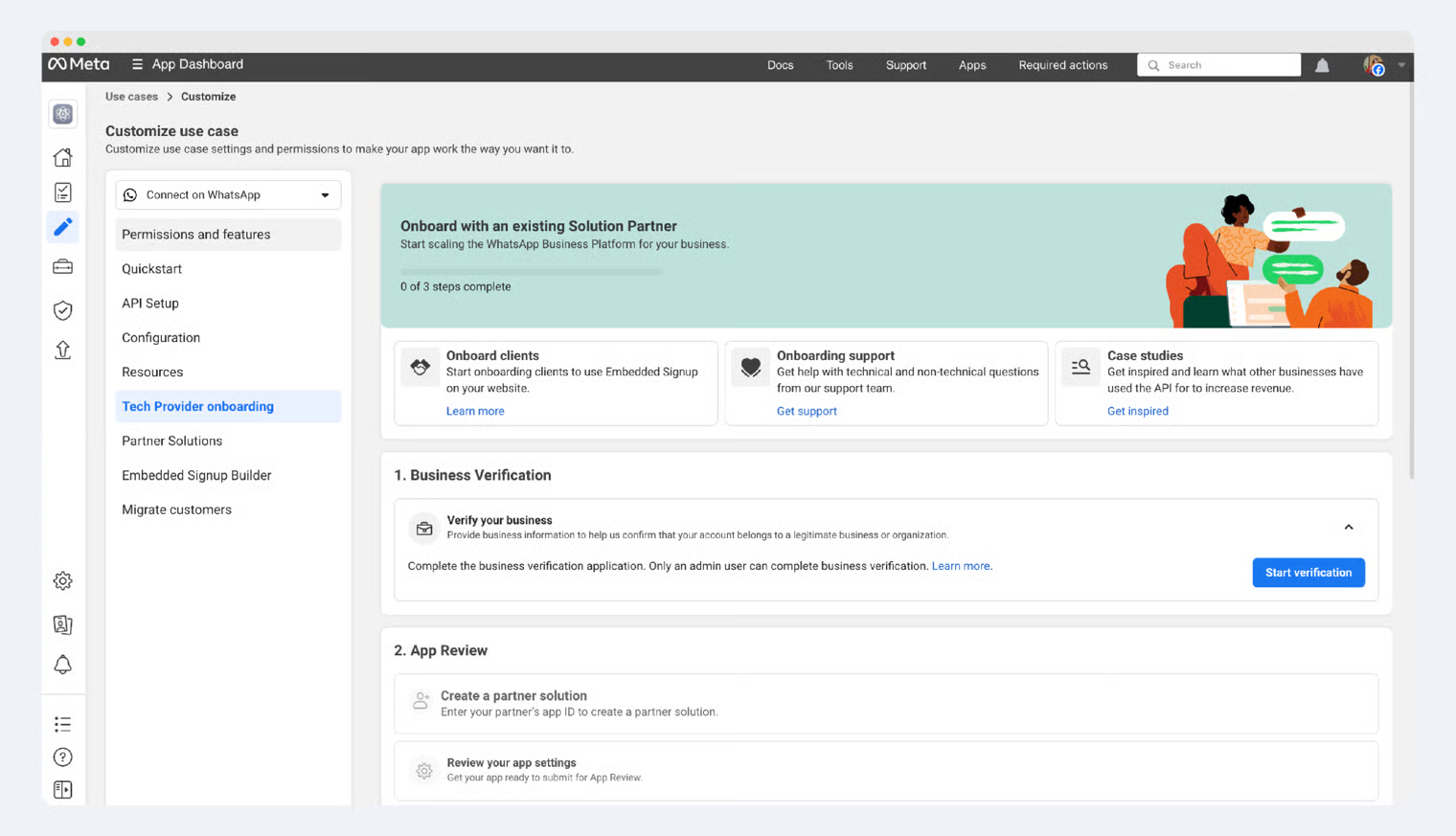The image size is (1456, 836).
Task: Open the Connect on WhatsApp dropdown
Action: click(228, 195)
